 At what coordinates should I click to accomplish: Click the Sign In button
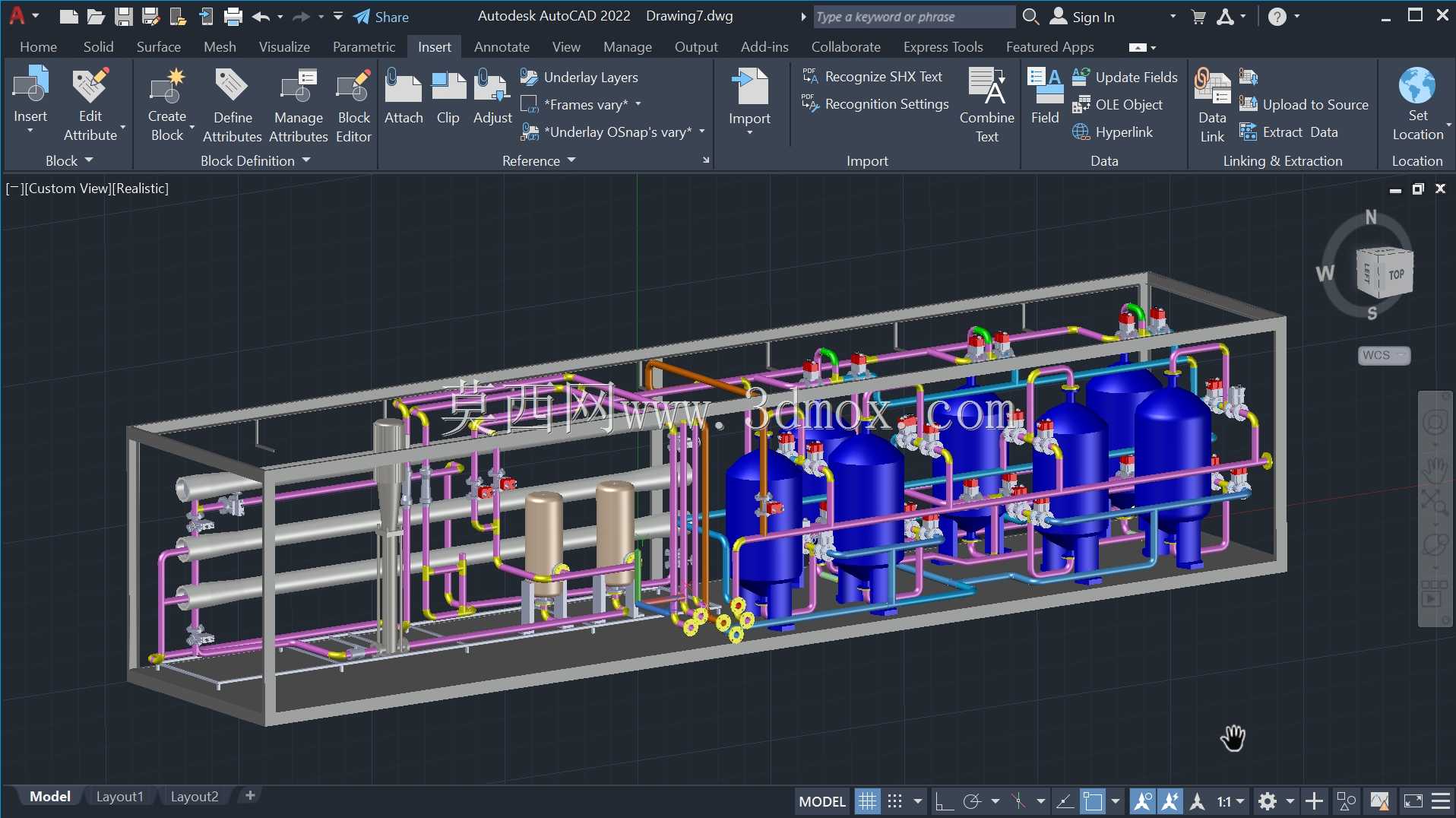pyautogui.click(x=1083, y=17)
